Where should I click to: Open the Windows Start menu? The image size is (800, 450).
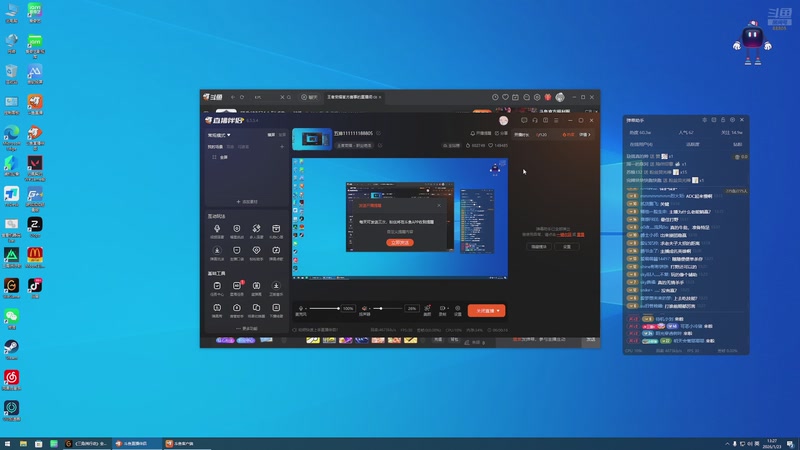pyautogui.click(x=7, y=444)
